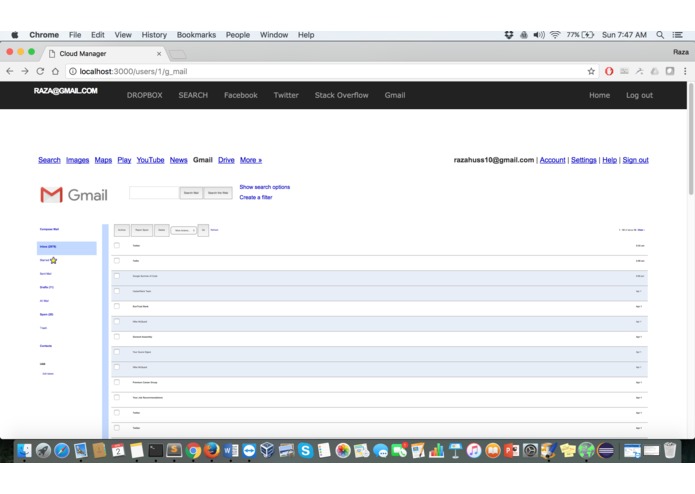Image resolution: width=695 pixels, height=494 pixels.
Task: Click the volume icon in menu bar
Action: 539,35
